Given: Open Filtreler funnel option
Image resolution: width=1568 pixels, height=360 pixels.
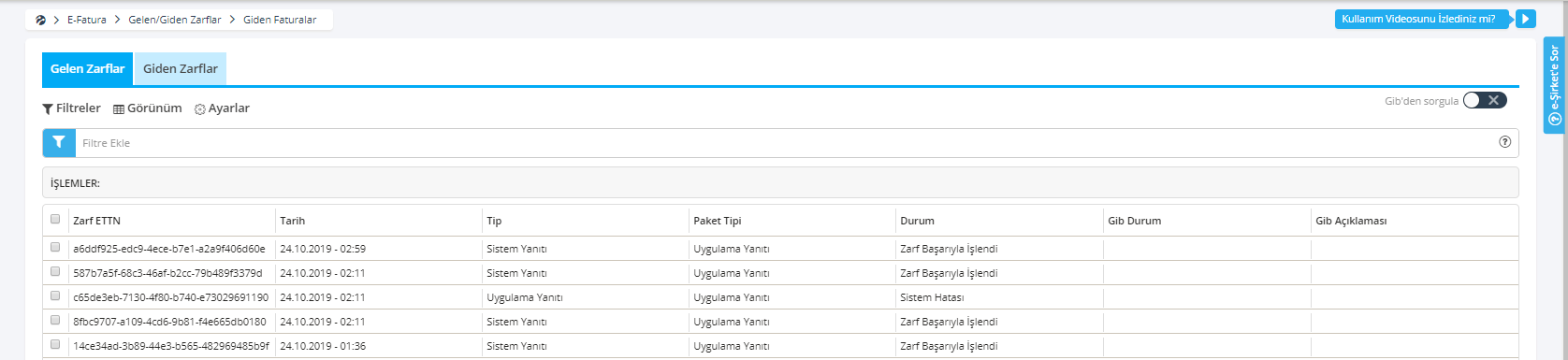Looking at the screenshot, I should pyautogui.click(x=72, y=108).
